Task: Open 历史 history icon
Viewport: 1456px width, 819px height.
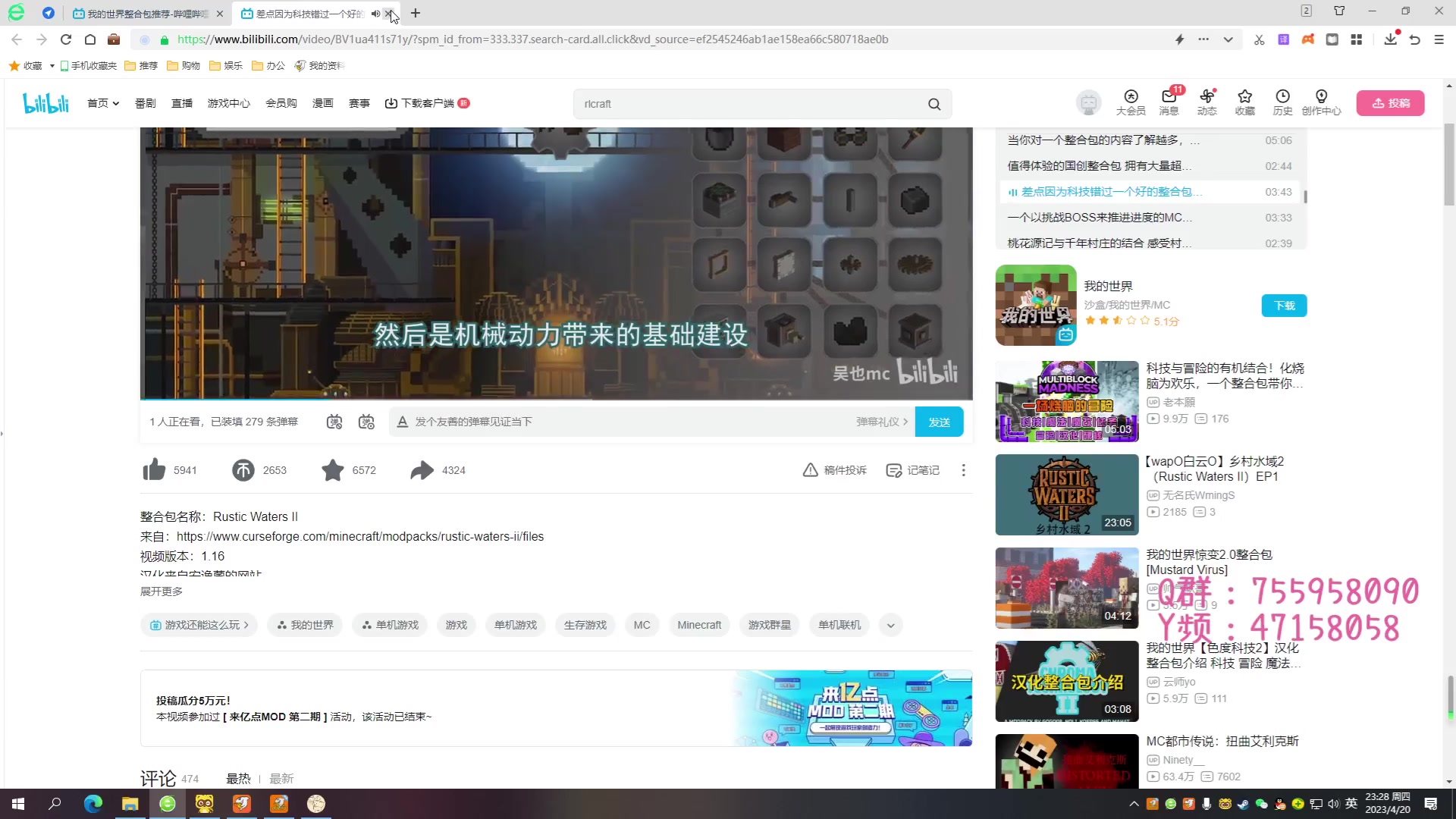Action: click(x=1282, y=102)
